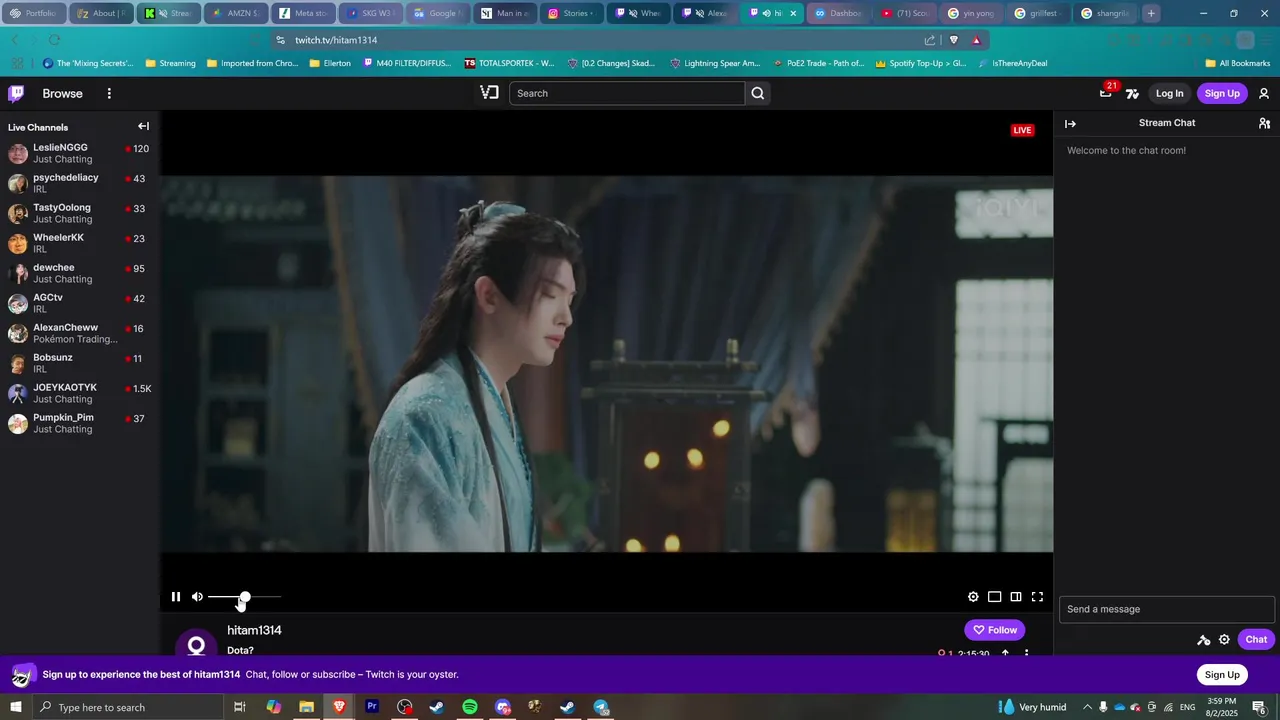Viewport: 1280px width, 720px height.
Task: Adjust the player volume slider
Action: pyautogui.click(x=244, y=597)
